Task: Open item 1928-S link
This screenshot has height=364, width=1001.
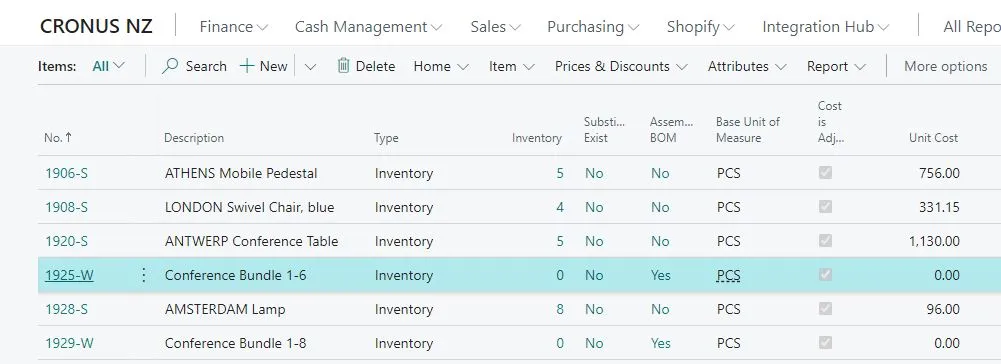Action: [x=66, y=309]
